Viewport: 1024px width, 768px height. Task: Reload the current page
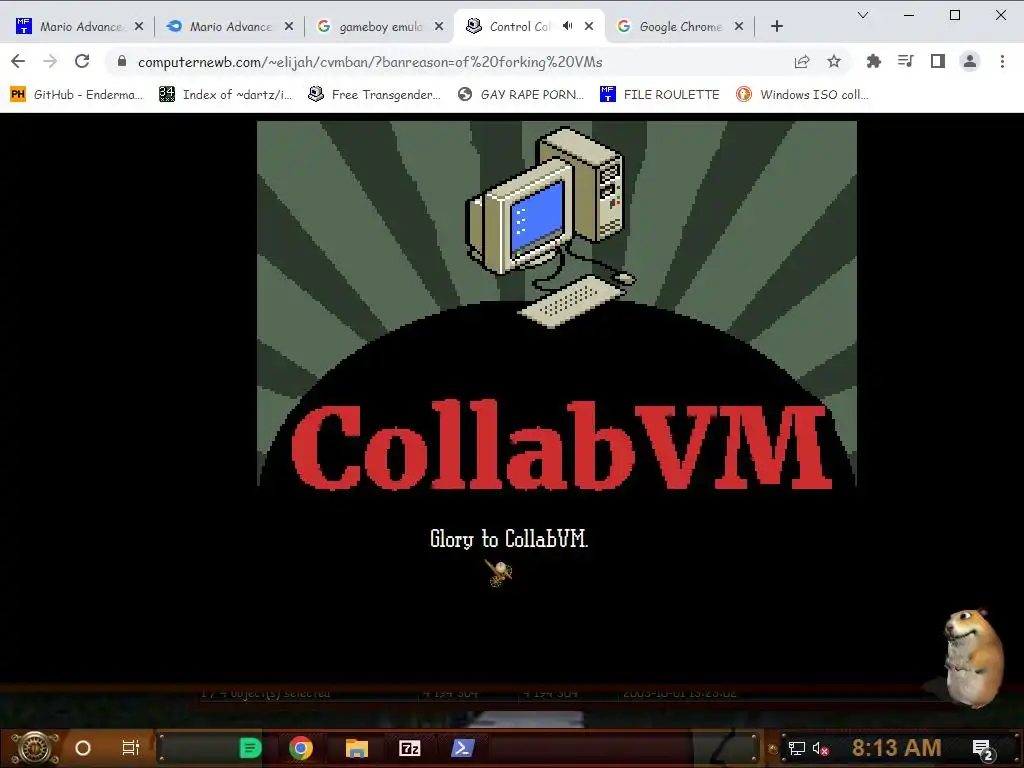(x=82, y=61)
